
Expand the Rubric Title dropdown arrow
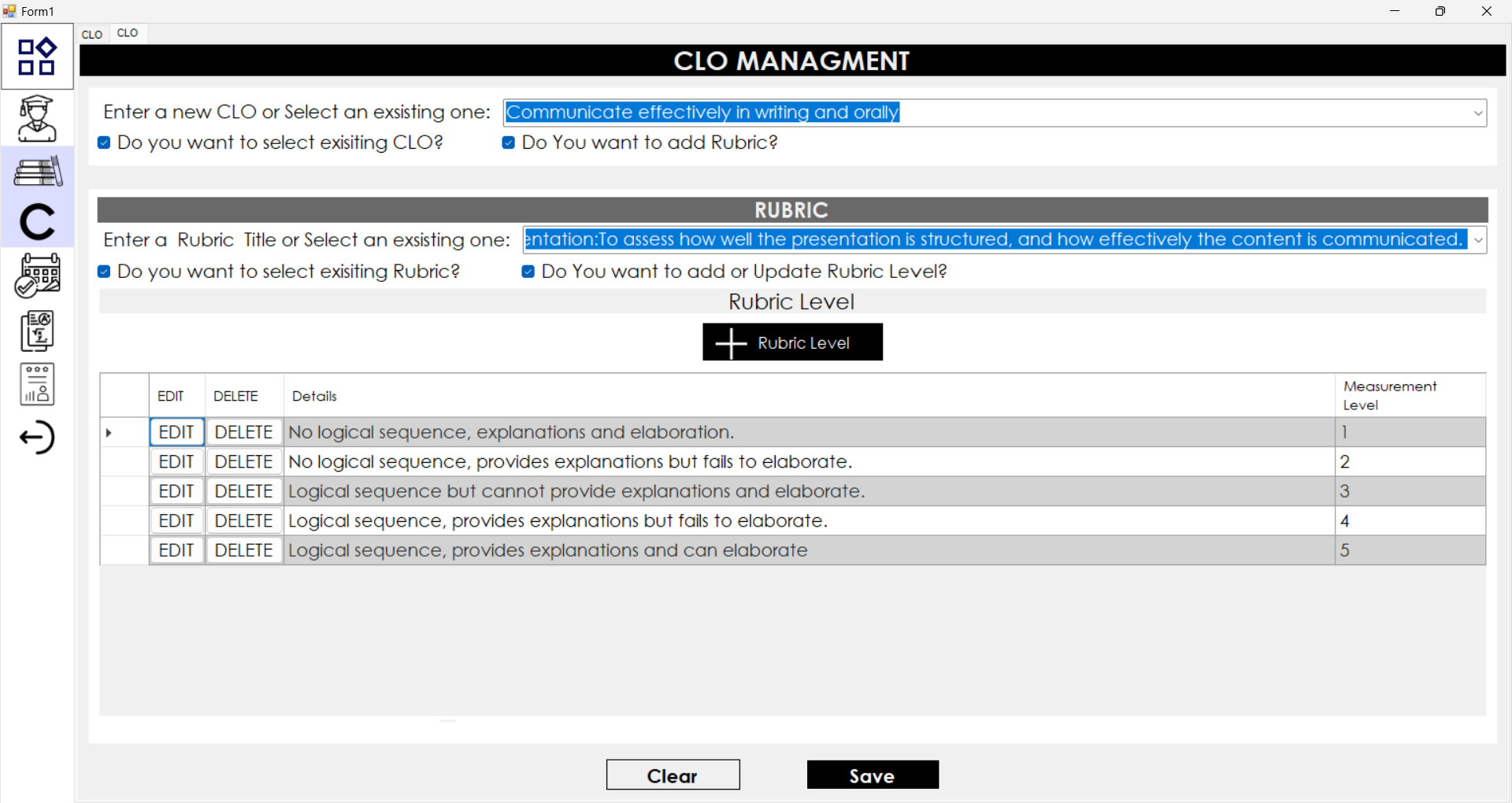click(1477, 240)
